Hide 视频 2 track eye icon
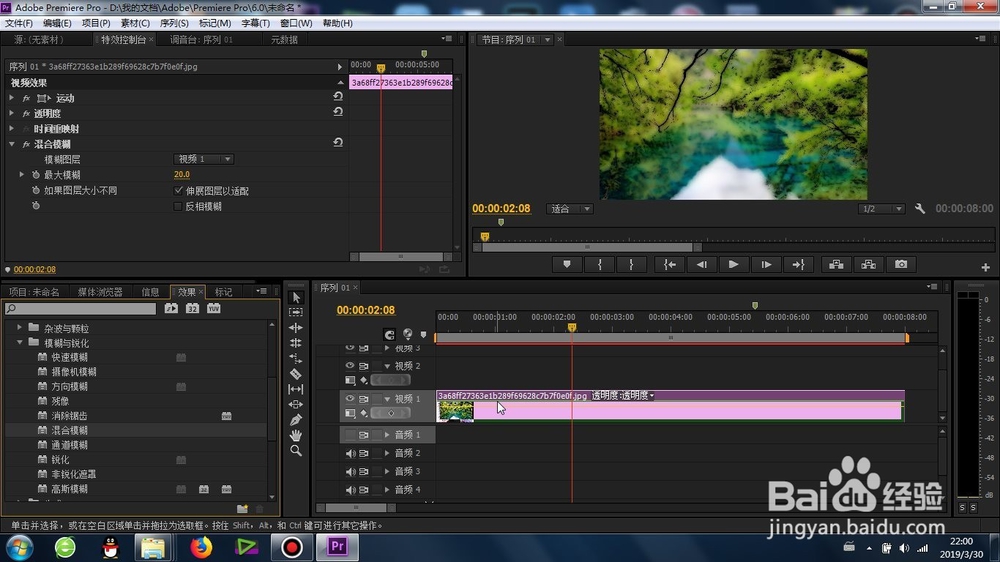This screenshot has width=1000, height=562. click(x=349, y=366)
